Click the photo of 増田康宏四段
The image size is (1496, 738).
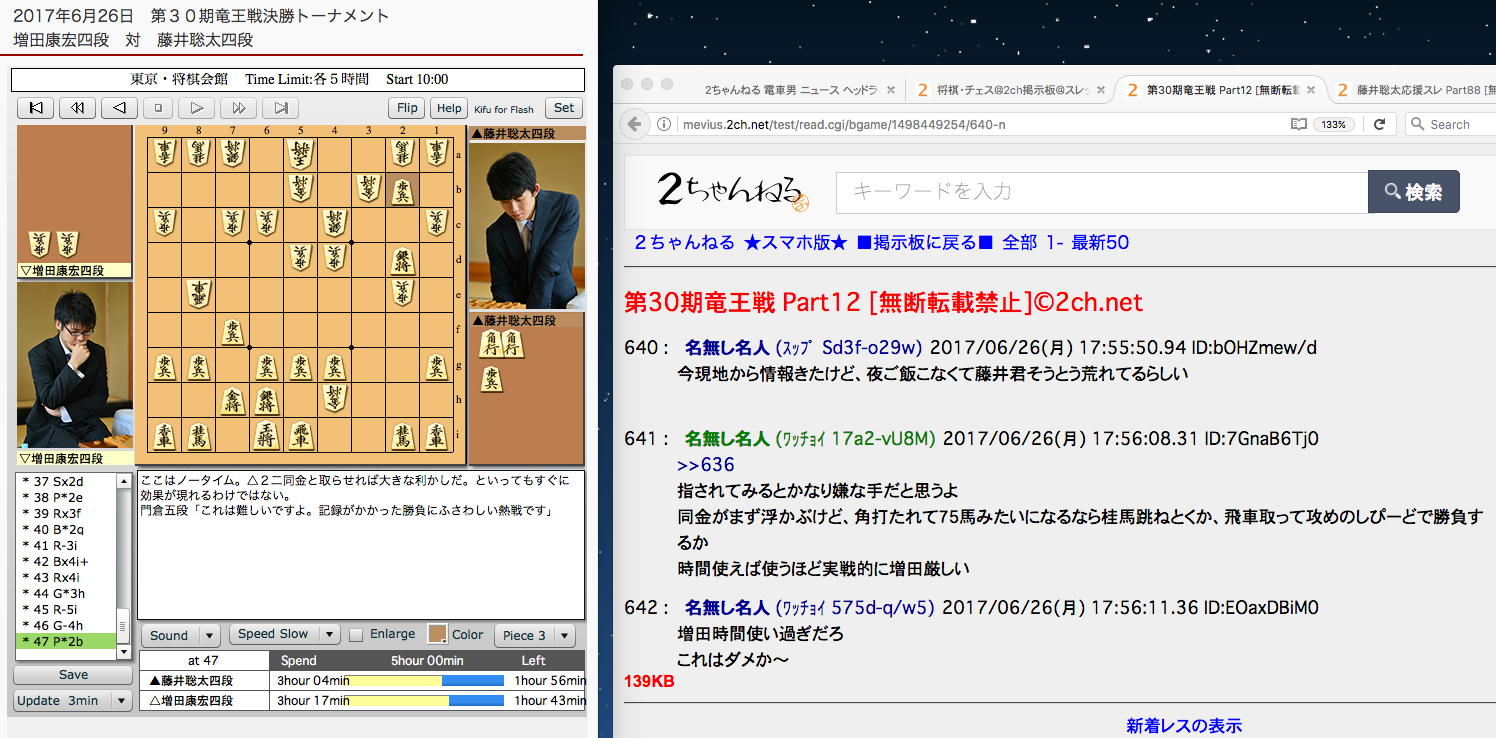[x=75, y=366]
